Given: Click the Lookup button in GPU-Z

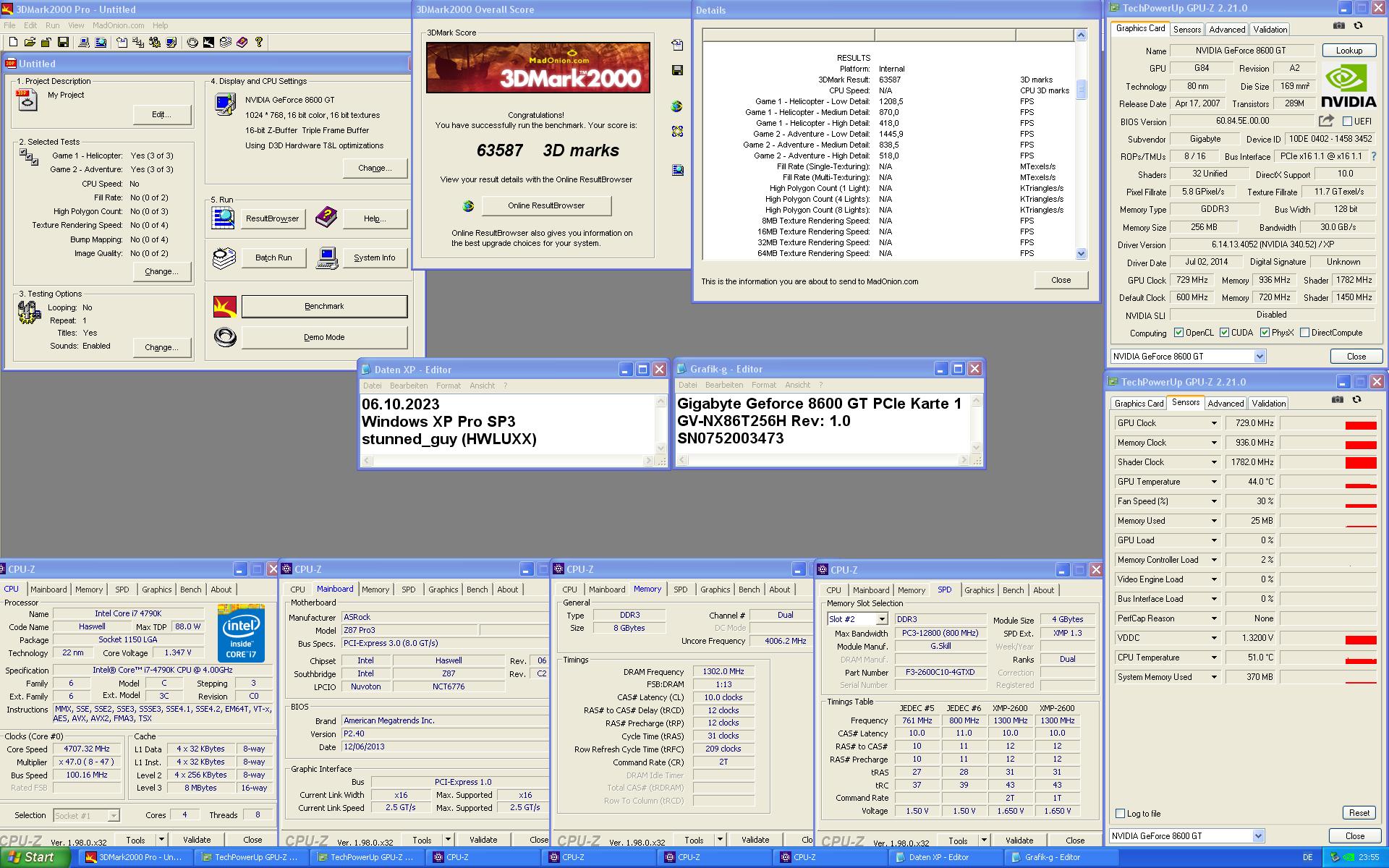Looking at the screenshot, I should (1349, 51).
